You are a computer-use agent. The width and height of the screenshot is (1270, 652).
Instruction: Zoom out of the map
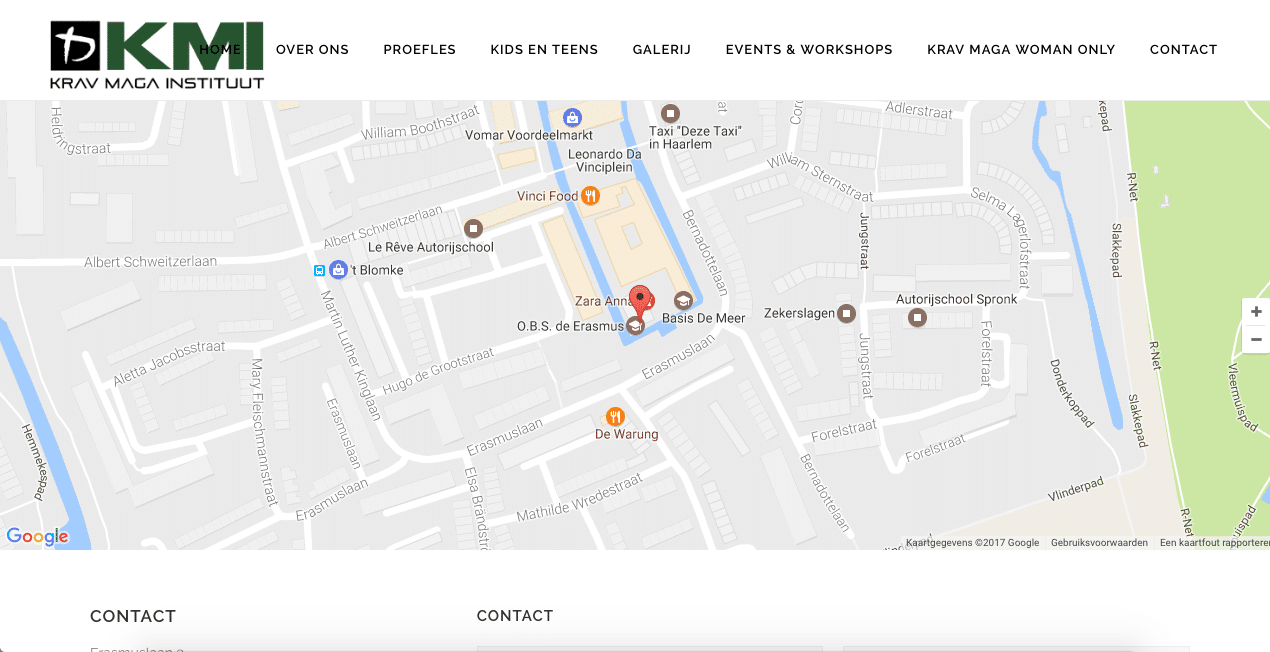(1256, 340)
